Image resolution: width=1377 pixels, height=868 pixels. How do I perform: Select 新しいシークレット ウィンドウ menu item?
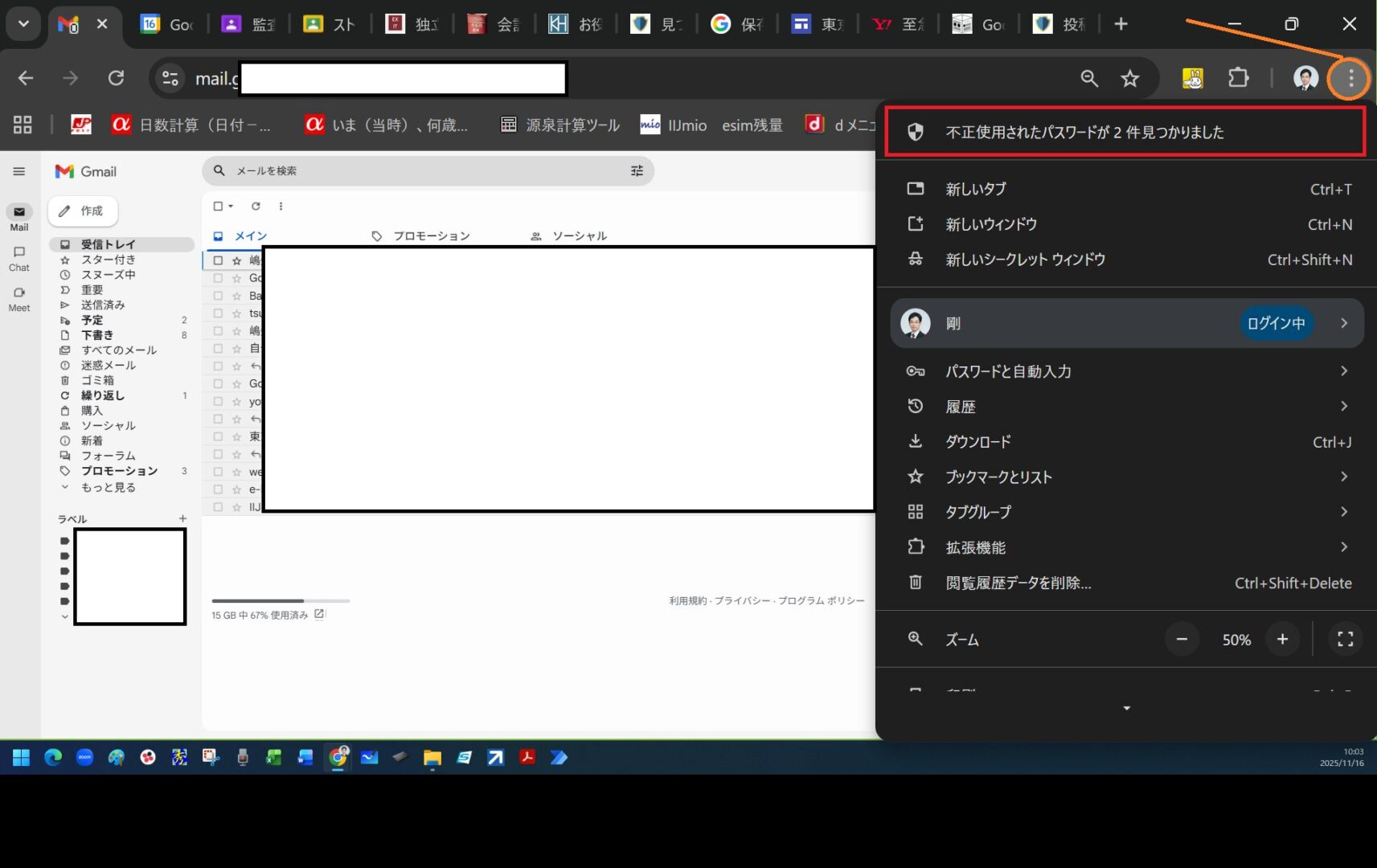[x=1025, y=260]
